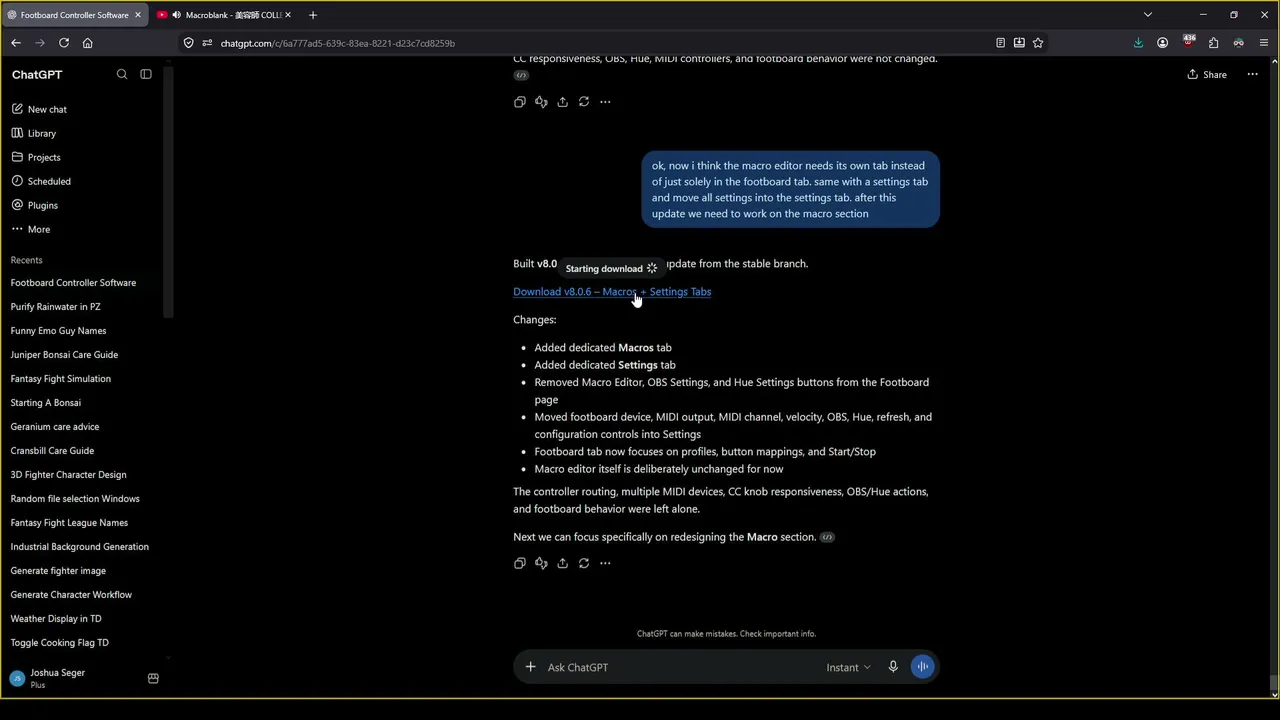Open conversation options three-dot menu at top
The image size is (1280, 720).
click(x=1252, y=74)
